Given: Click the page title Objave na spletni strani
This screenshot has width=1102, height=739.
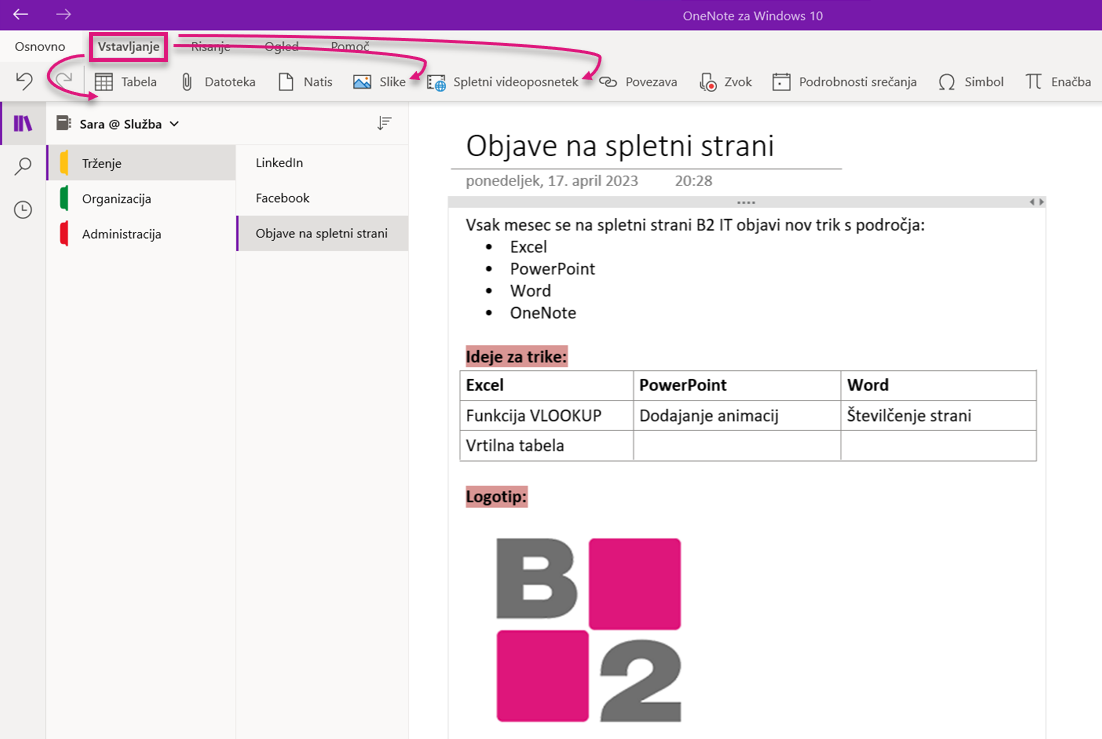Looking at the screenshot, I should pos(620,146).
